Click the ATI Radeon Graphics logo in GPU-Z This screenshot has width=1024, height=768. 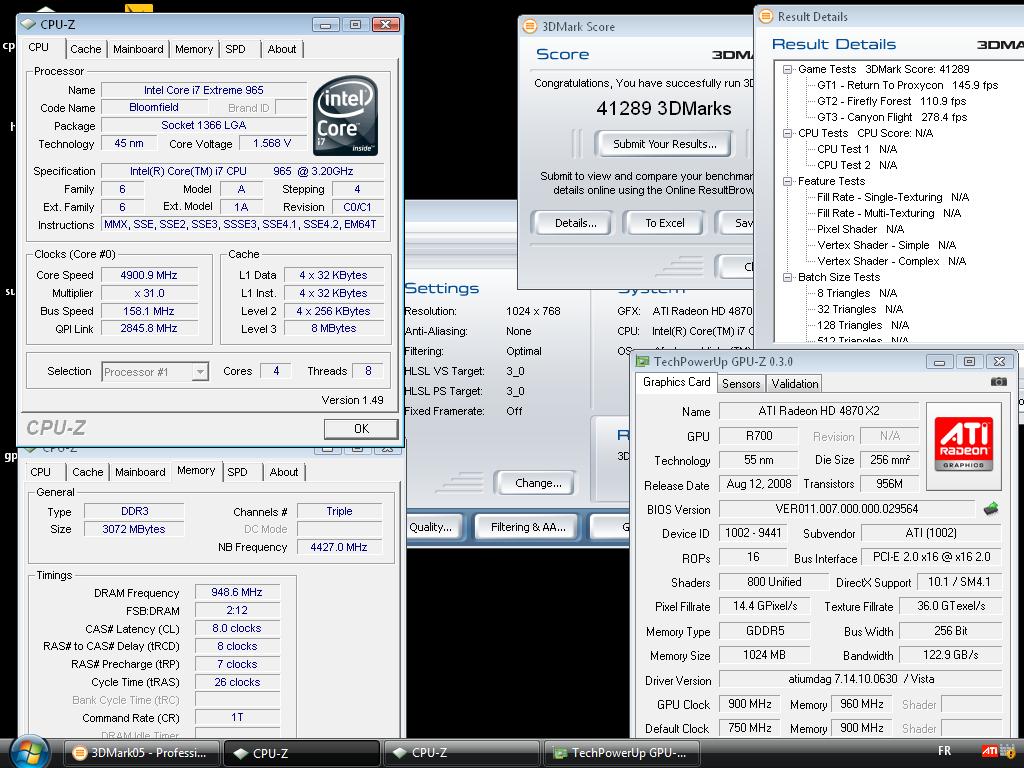(x=963, y=444)
